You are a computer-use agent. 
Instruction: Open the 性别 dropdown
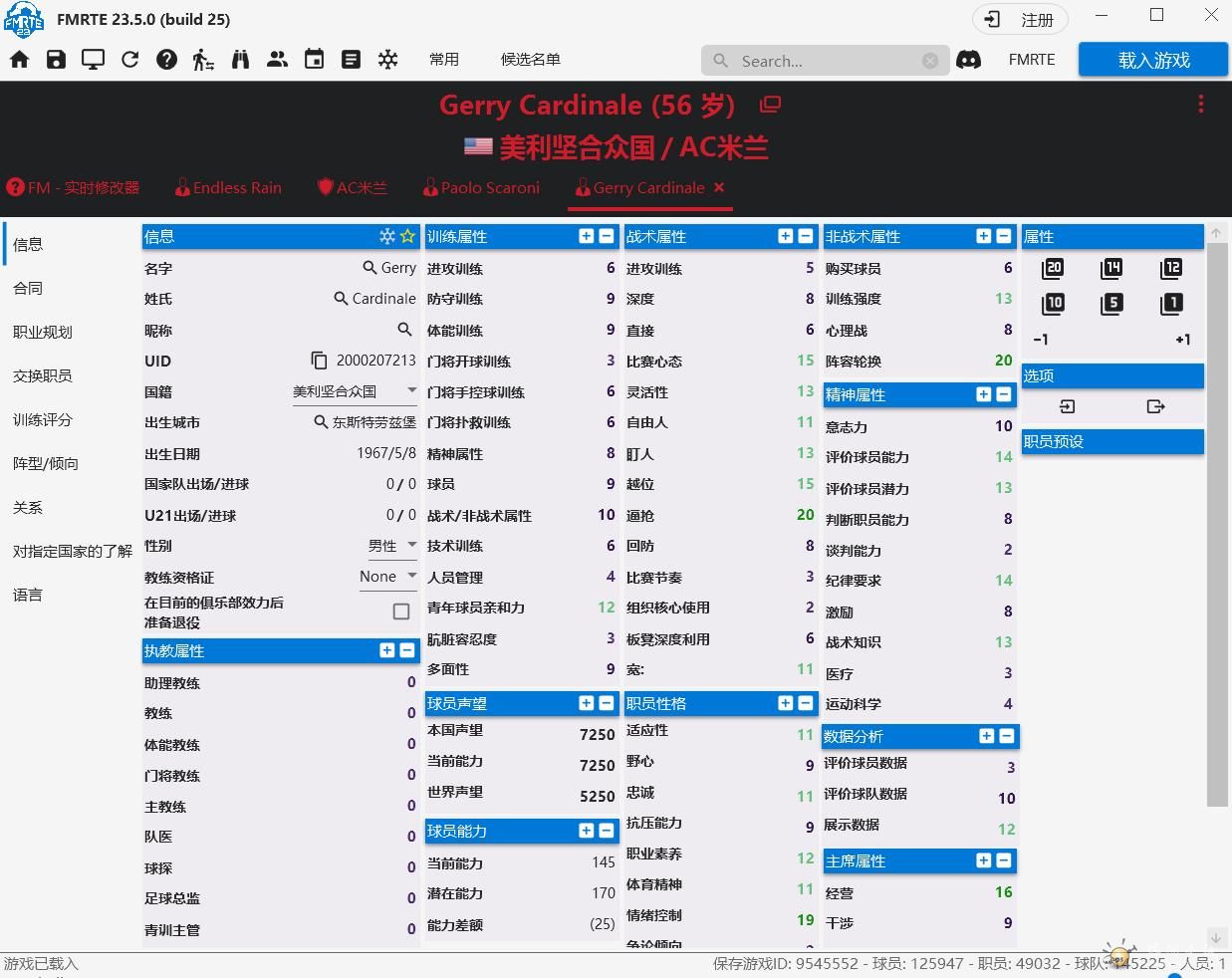[x=392, y=546]
